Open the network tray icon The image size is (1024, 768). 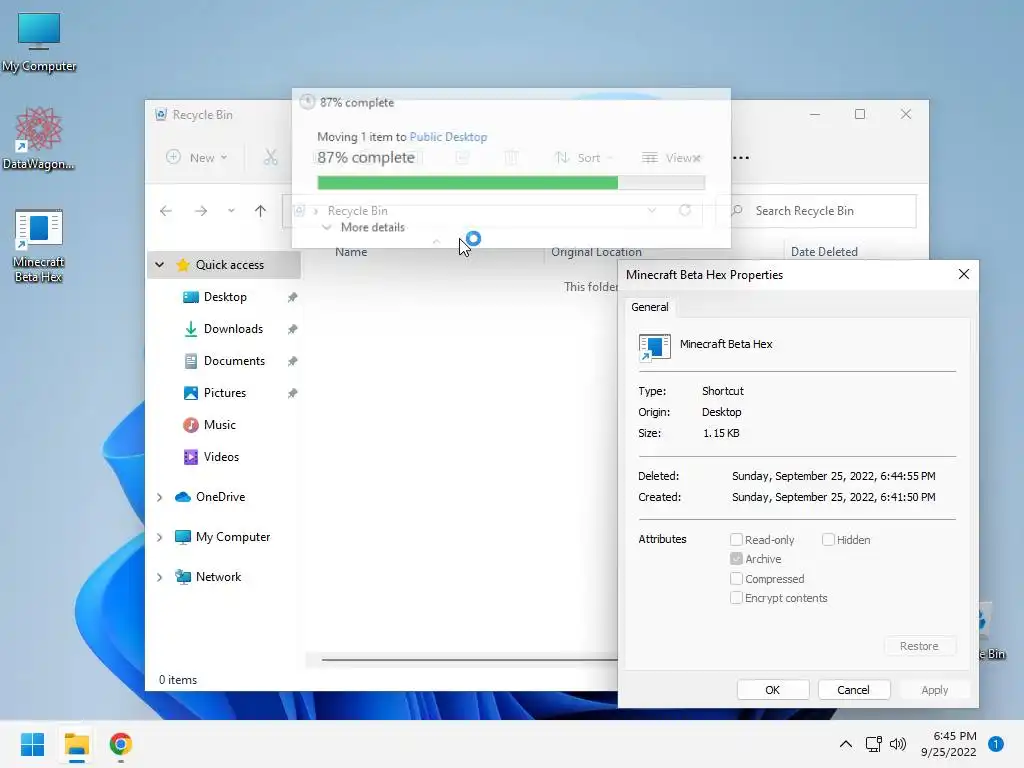(x=873, y=744)
